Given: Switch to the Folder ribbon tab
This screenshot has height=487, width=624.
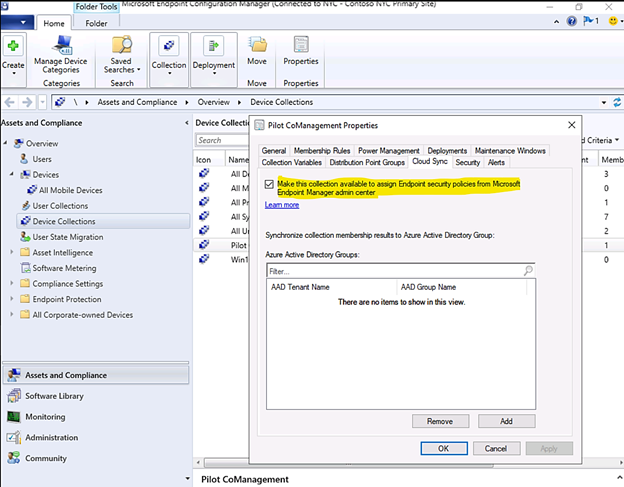Looking at the screenshot, I should (96, 23).
